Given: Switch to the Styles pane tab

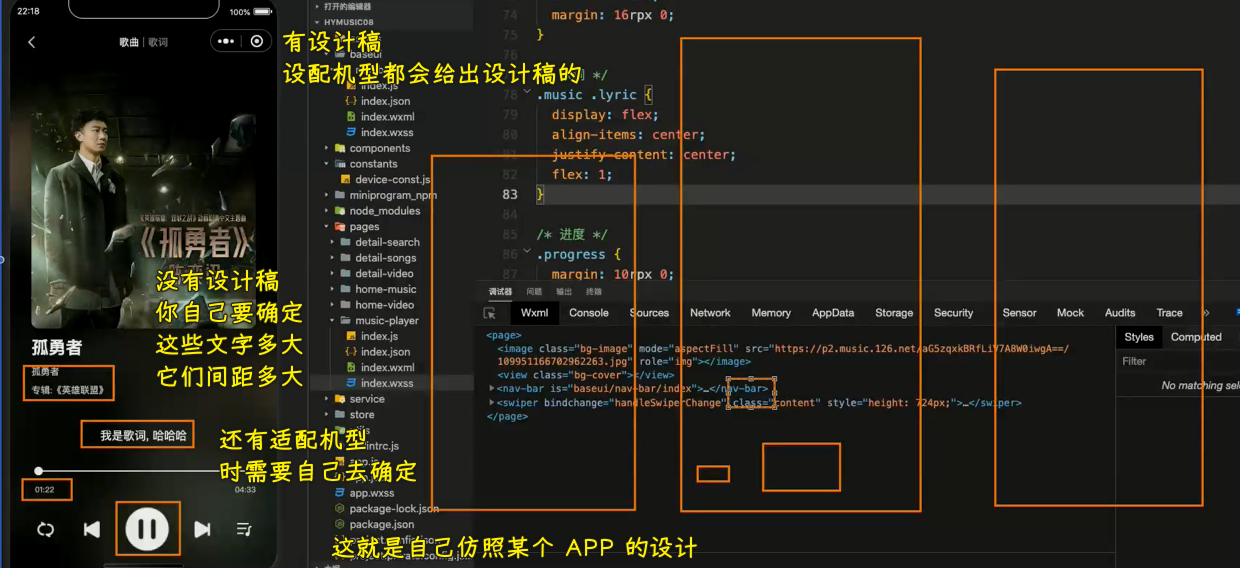Looking at the screenshot, I should 1139,337.
